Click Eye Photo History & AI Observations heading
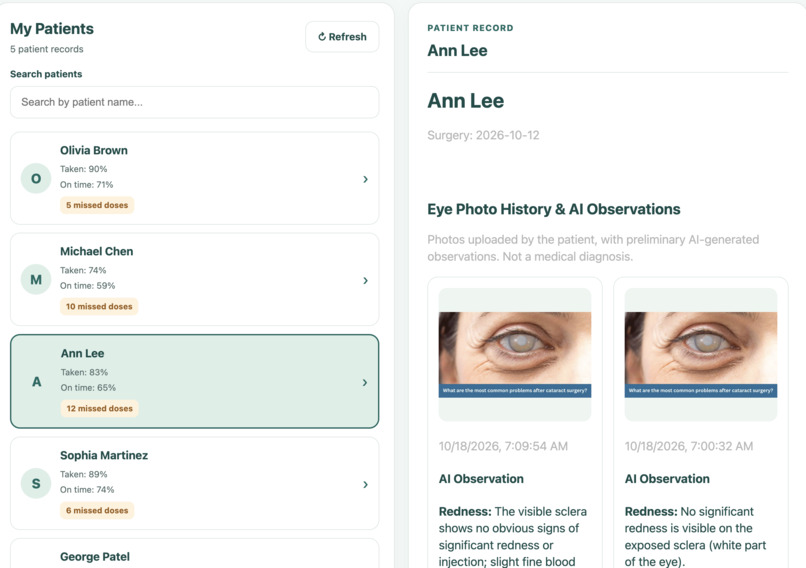The image size is (806, 568). point(554,209)
